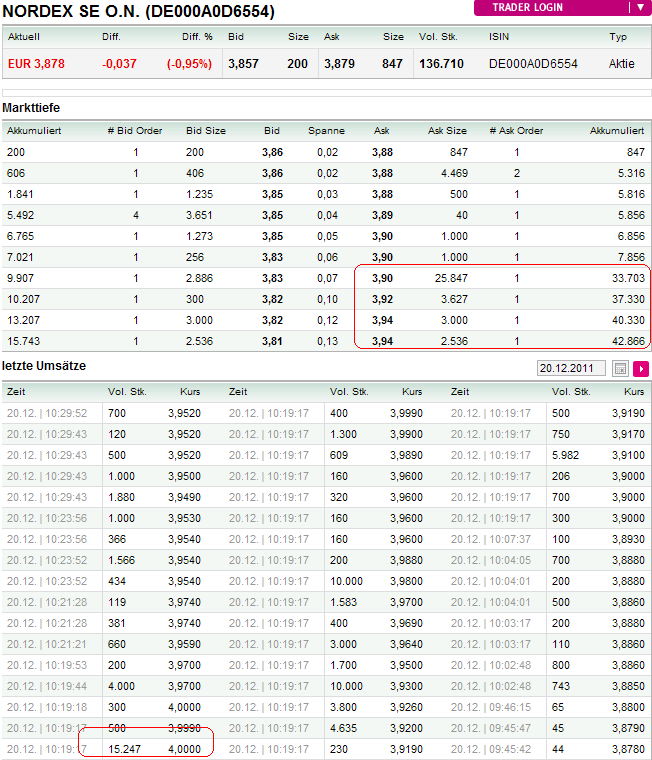652x760 pixels.
Task: Click the ask price 3,92 row
Action: click(382, 299)
